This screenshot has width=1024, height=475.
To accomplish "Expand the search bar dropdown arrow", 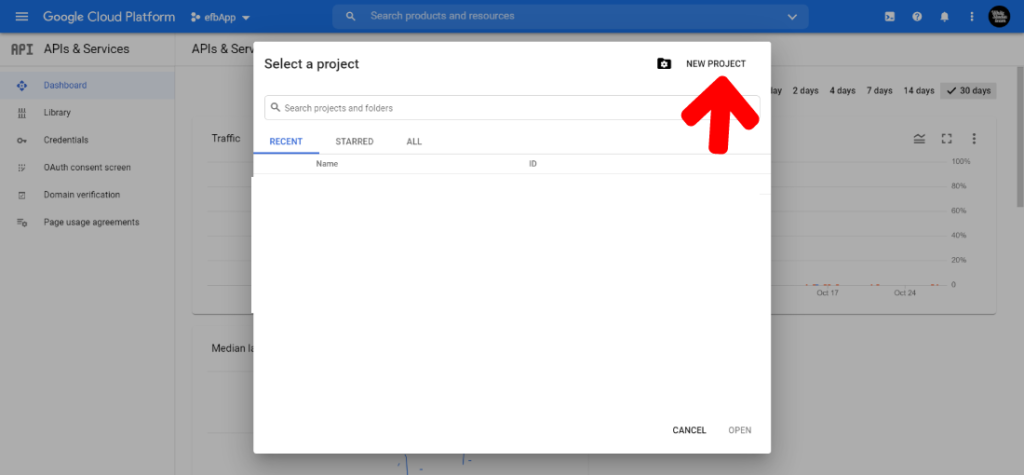I will pyautogui.click(x=792, y=16).
